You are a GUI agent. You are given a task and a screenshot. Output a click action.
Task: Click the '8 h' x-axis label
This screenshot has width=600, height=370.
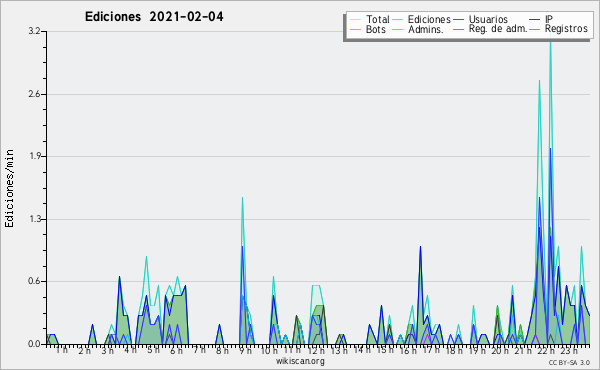click(x=222, y=350)
